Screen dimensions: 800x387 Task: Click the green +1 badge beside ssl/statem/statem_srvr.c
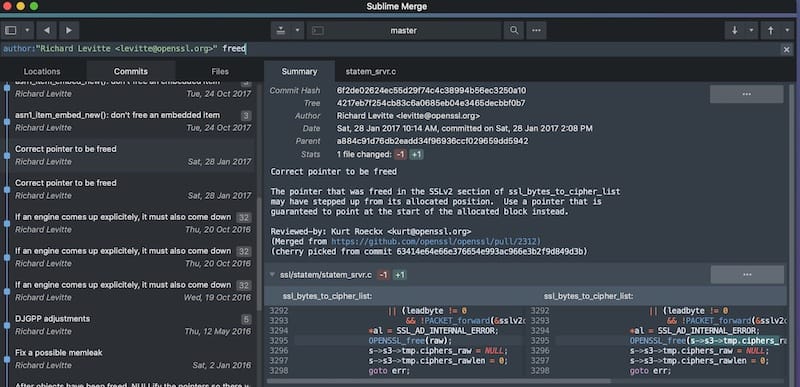point(399,275)
